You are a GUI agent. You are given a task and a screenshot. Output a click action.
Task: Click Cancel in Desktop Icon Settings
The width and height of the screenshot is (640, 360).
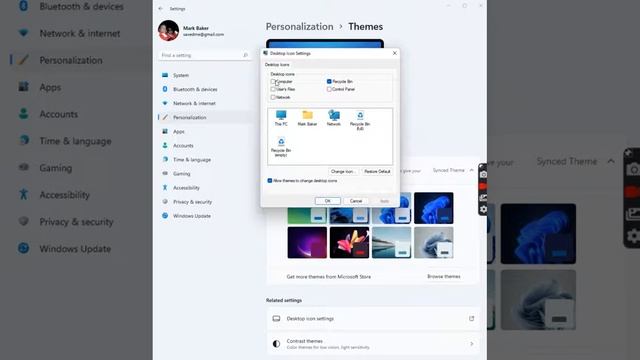[x=356, y=201]
